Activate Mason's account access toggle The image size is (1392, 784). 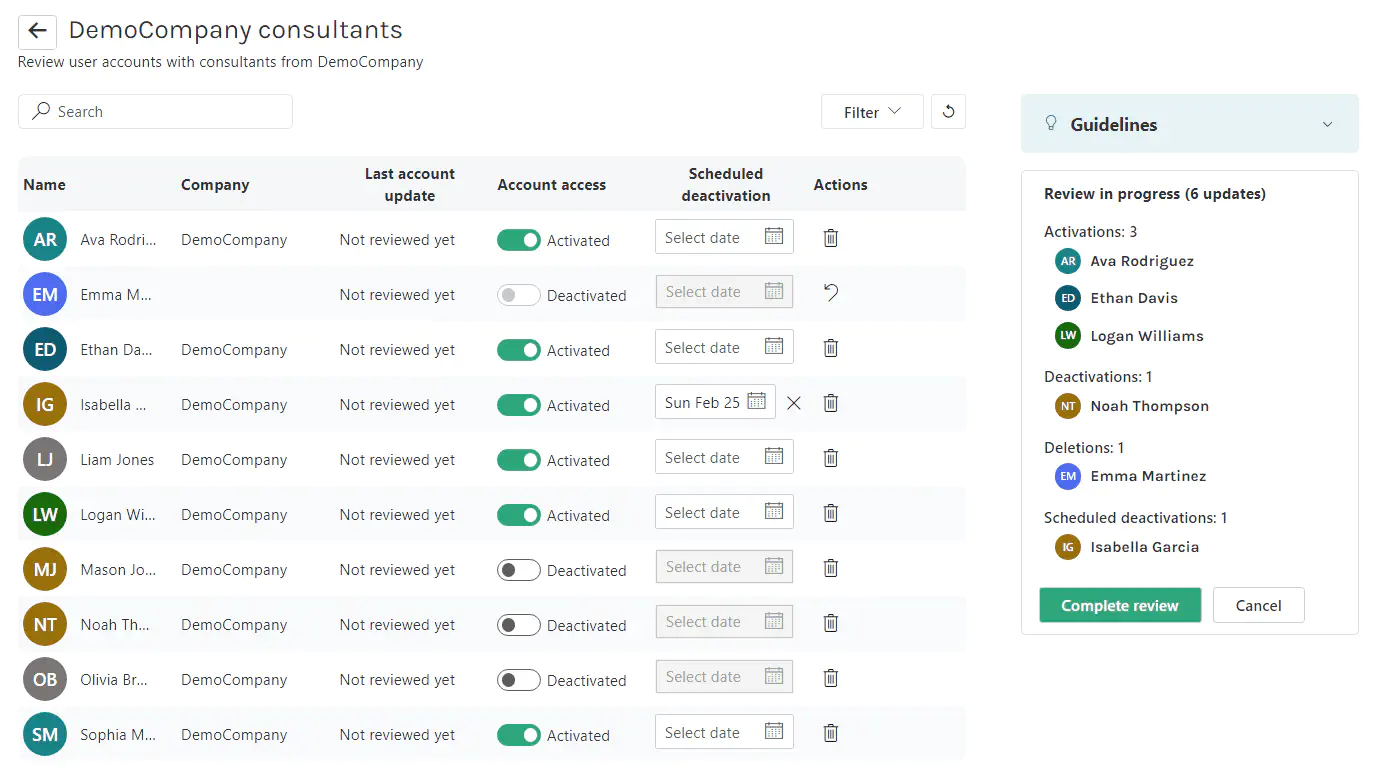click(519, 570)
